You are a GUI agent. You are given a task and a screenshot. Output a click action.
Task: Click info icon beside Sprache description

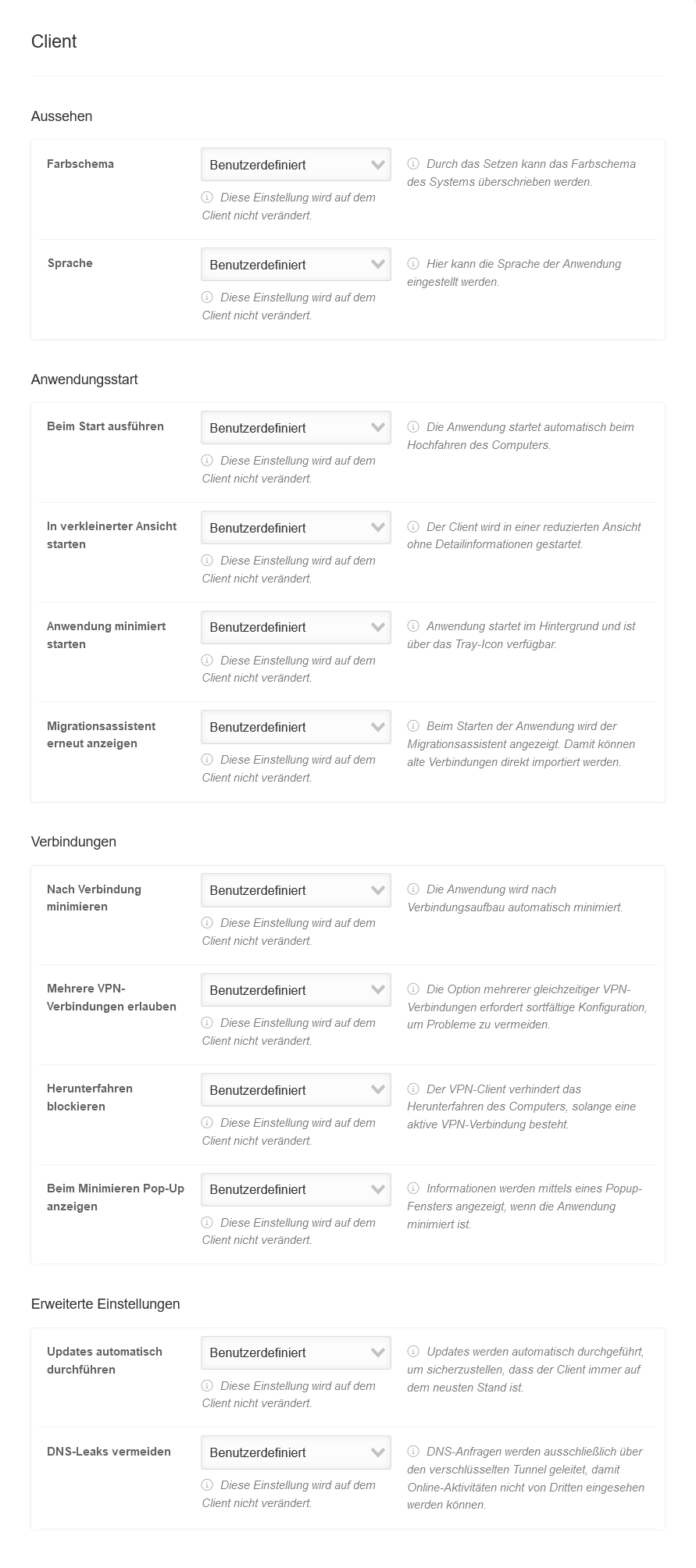(x=413, y=264)
